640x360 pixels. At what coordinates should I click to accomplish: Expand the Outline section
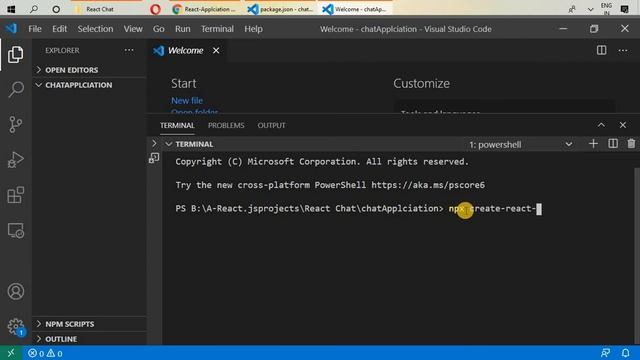coord(89,339)
